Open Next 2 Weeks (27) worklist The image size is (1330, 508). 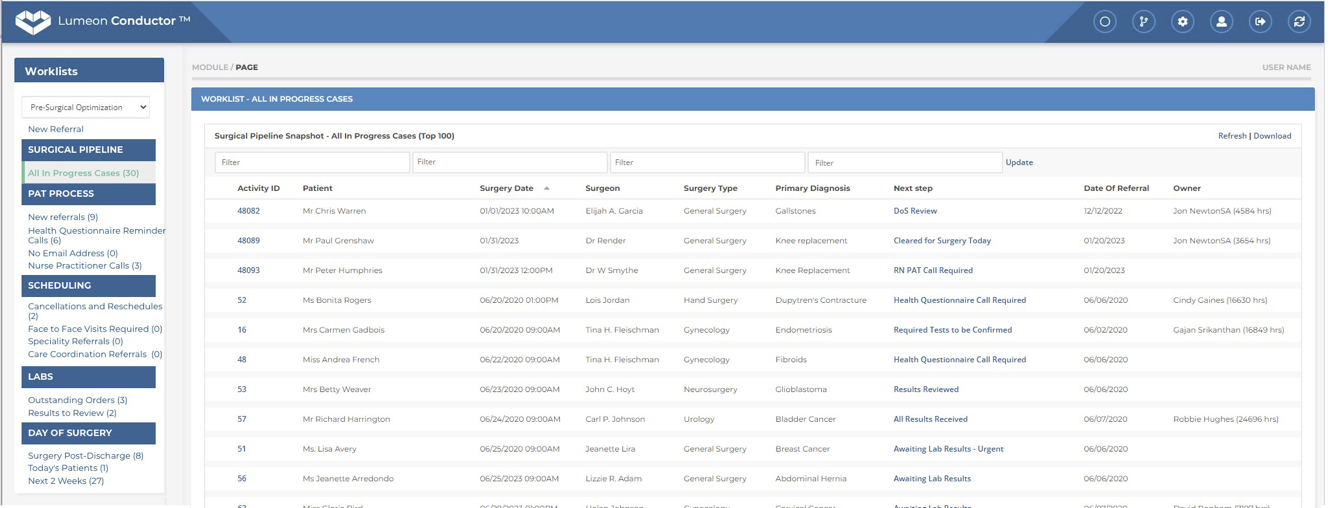(x=66, y=482)
